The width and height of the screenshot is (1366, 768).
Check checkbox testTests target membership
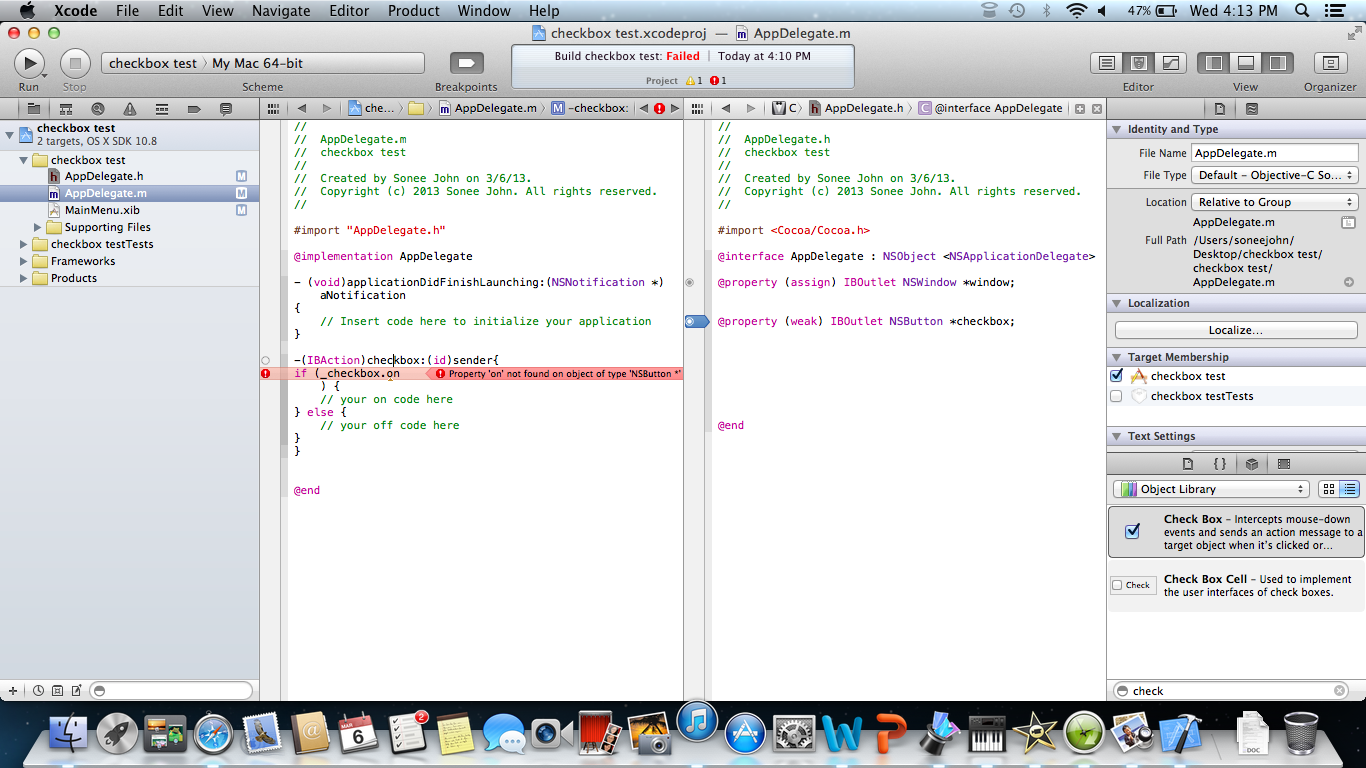pos(1117,396)
